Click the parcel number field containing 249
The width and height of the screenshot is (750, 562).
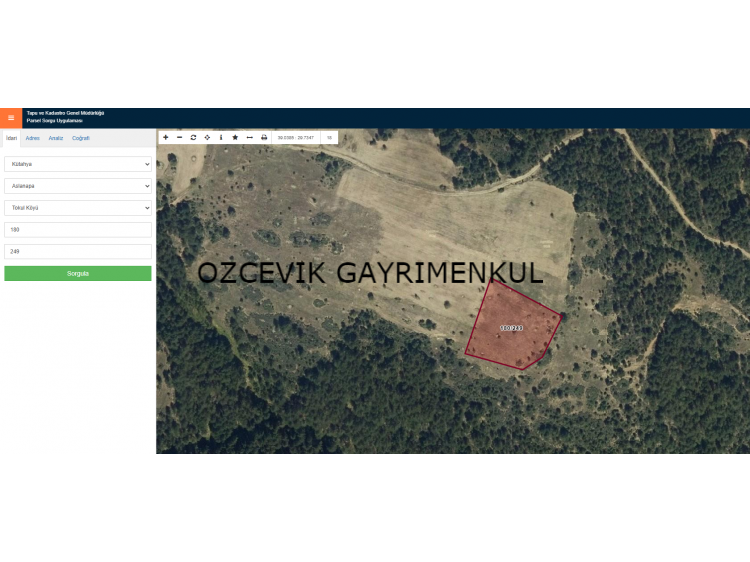tap(78, 252)
